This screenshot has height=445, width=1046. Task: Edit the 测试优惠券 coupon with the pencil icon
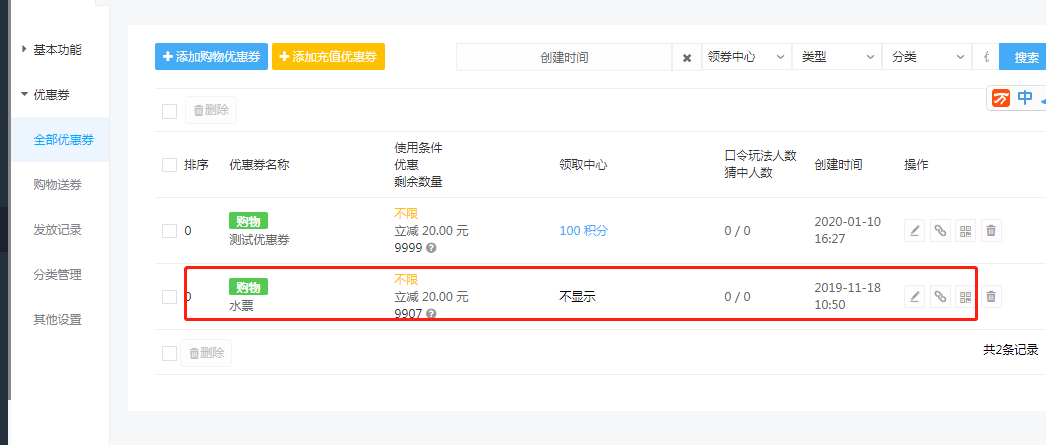point(915,231)
